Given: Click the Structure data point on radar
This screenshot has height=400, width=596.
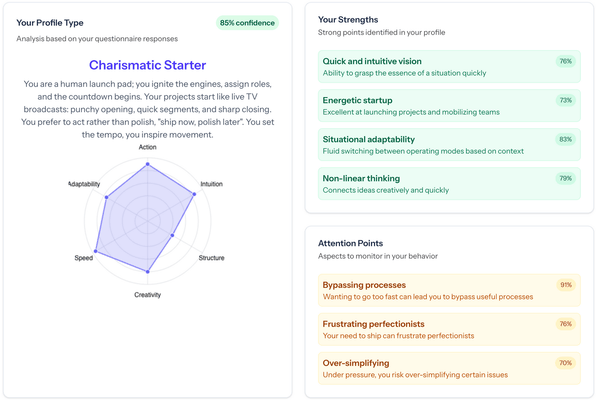Looking at the screenshot, I should (x=172, y=235).
